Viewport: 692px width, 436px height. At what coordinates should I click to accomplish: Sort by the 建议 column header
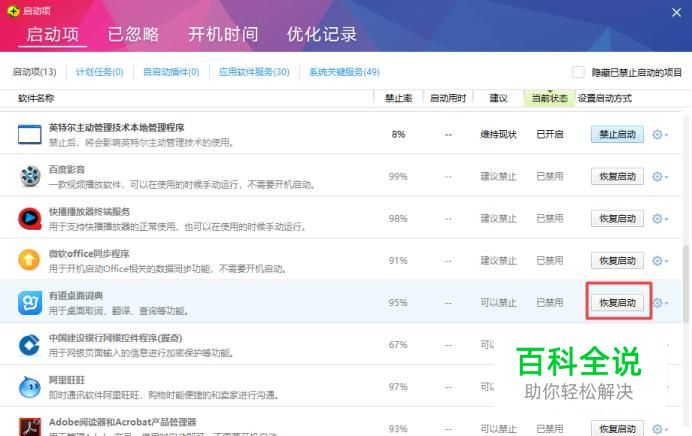(x=498, y=98)
